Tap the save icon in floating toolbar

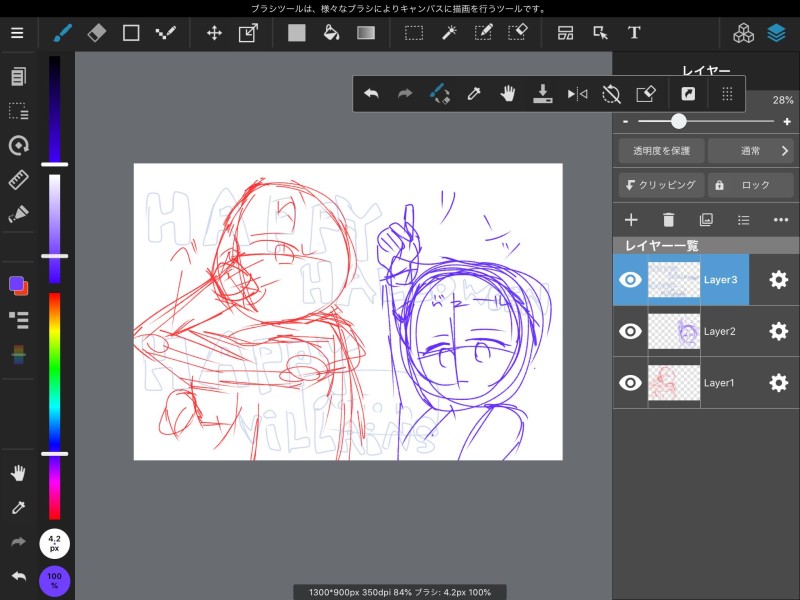point(543,94)
